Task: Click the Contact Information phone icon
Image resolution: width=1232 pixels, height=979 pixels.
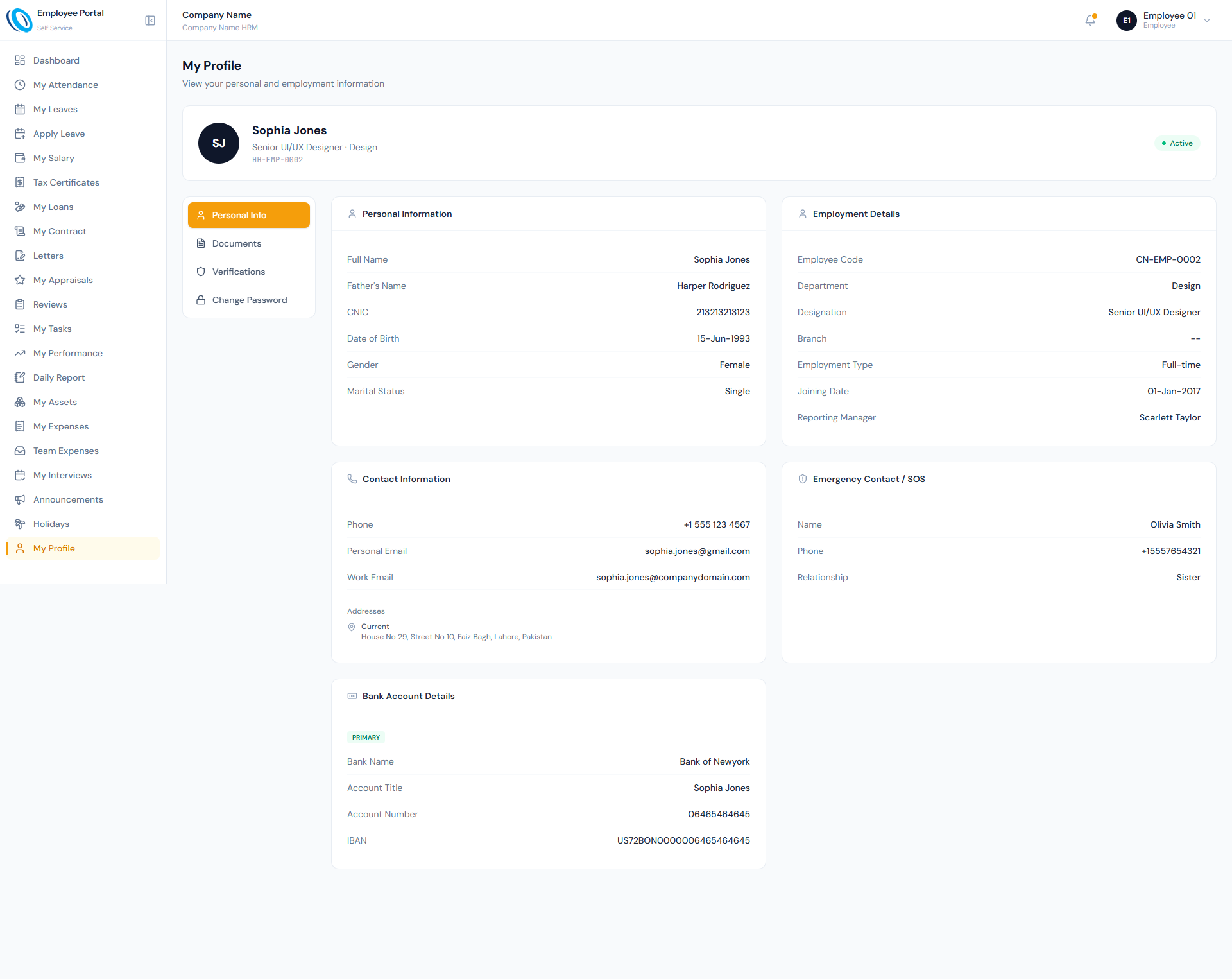Action: 352,479
